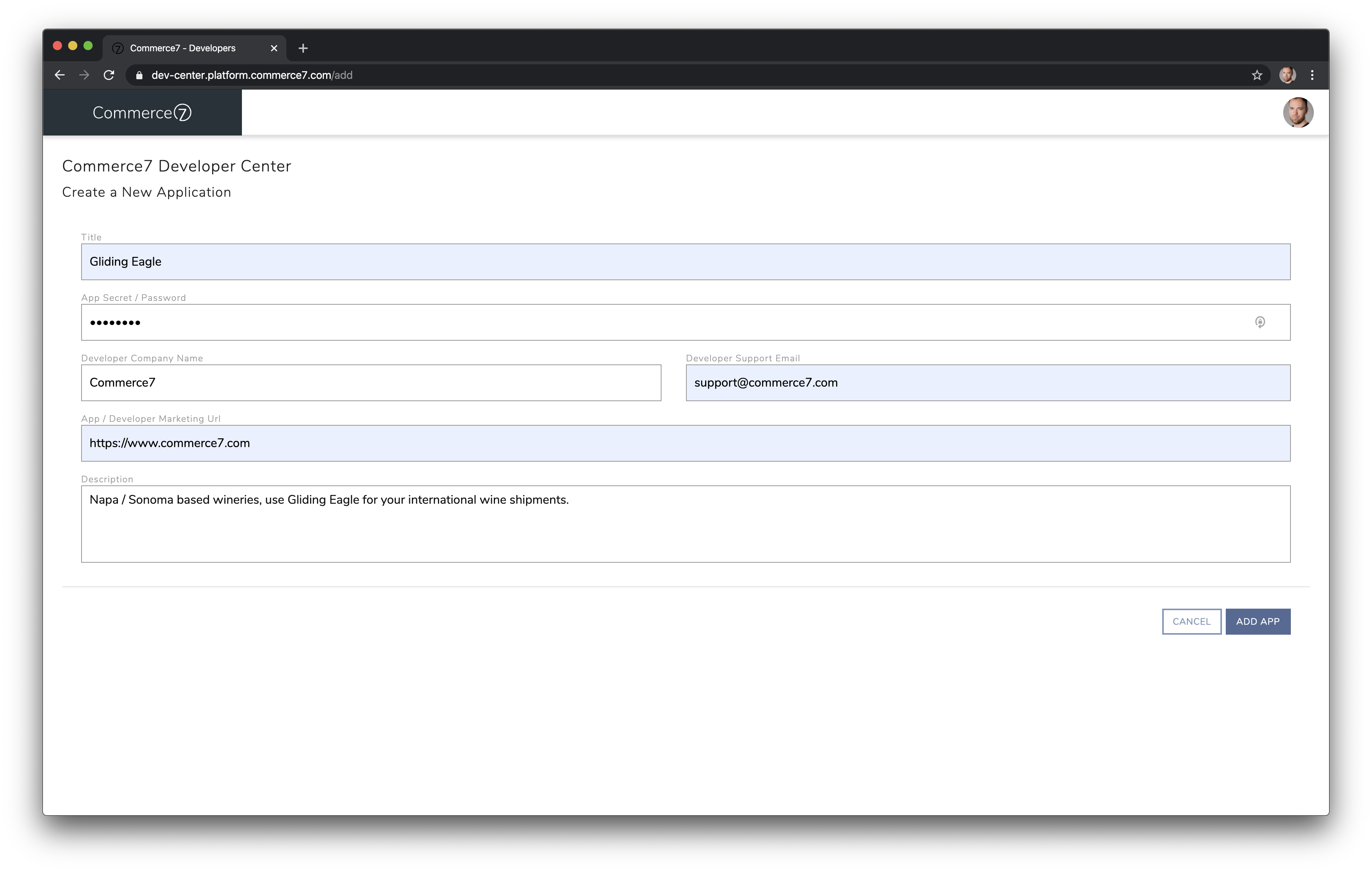Open Chrome three-dot menu

coord(1312,75)
